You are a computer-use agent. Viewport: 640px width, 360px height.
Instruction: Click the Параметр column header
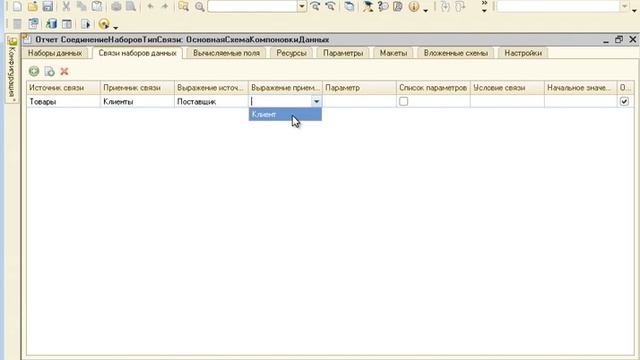[359, 88]
